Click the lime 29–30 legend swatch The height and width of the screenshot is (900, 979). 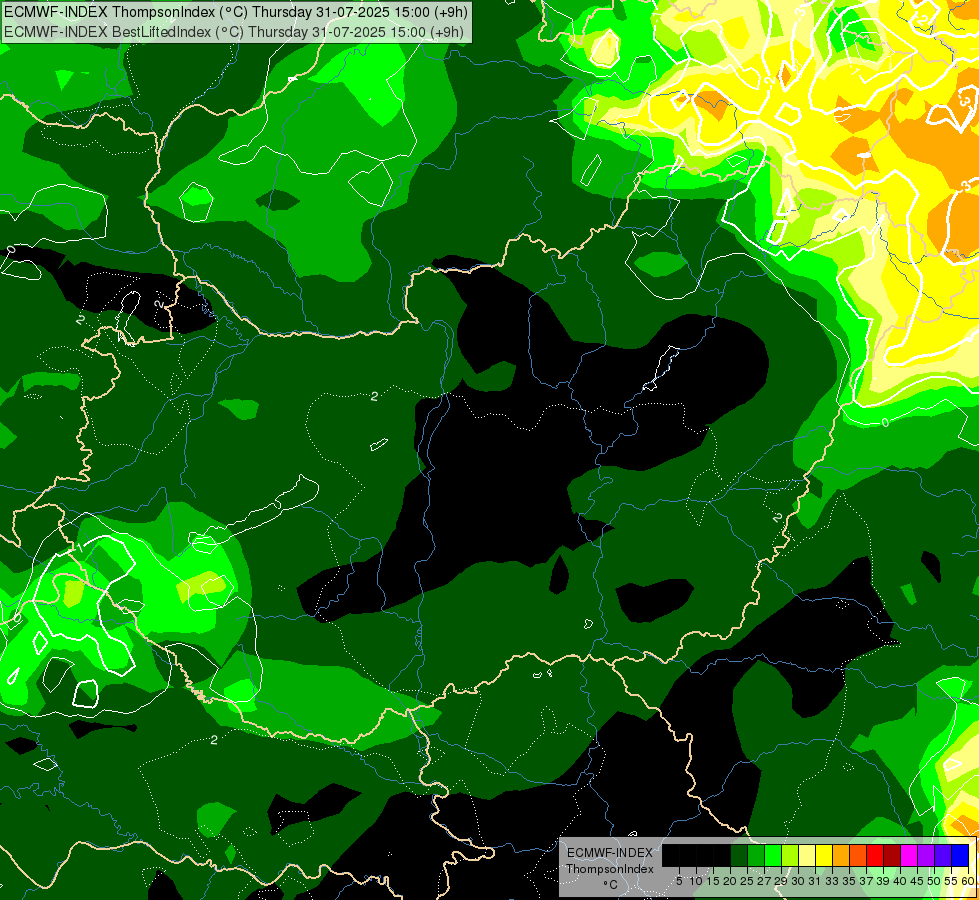(x=790, y=855)
